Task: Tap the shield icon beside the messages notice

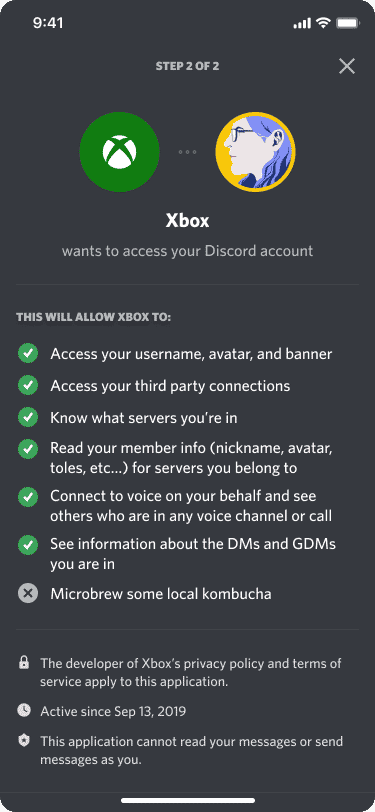Action: point(24,741)
